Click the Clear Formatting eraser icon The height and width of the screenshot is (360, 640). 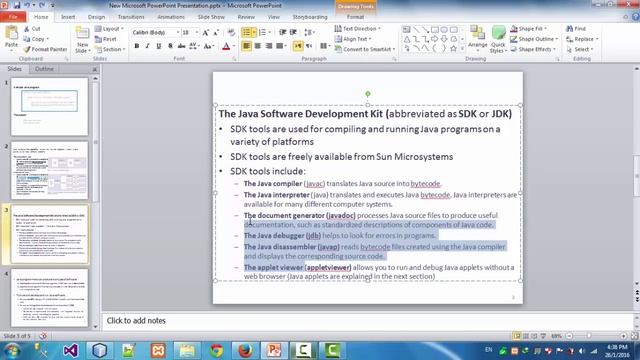pyautogui.click(x=231, y=33)
